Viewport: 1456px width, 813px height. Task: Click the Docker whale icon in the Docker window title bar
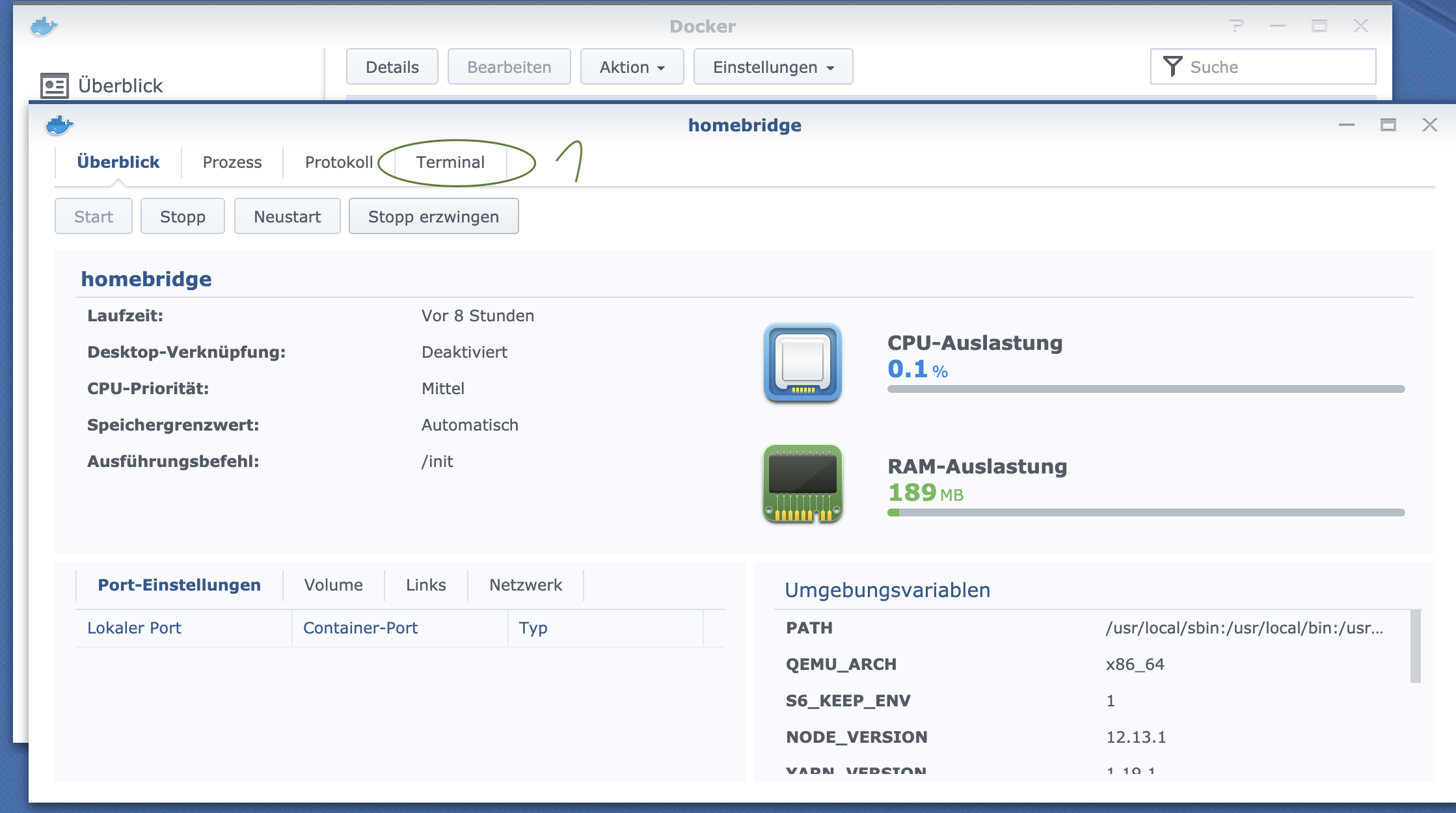point(44,27)
